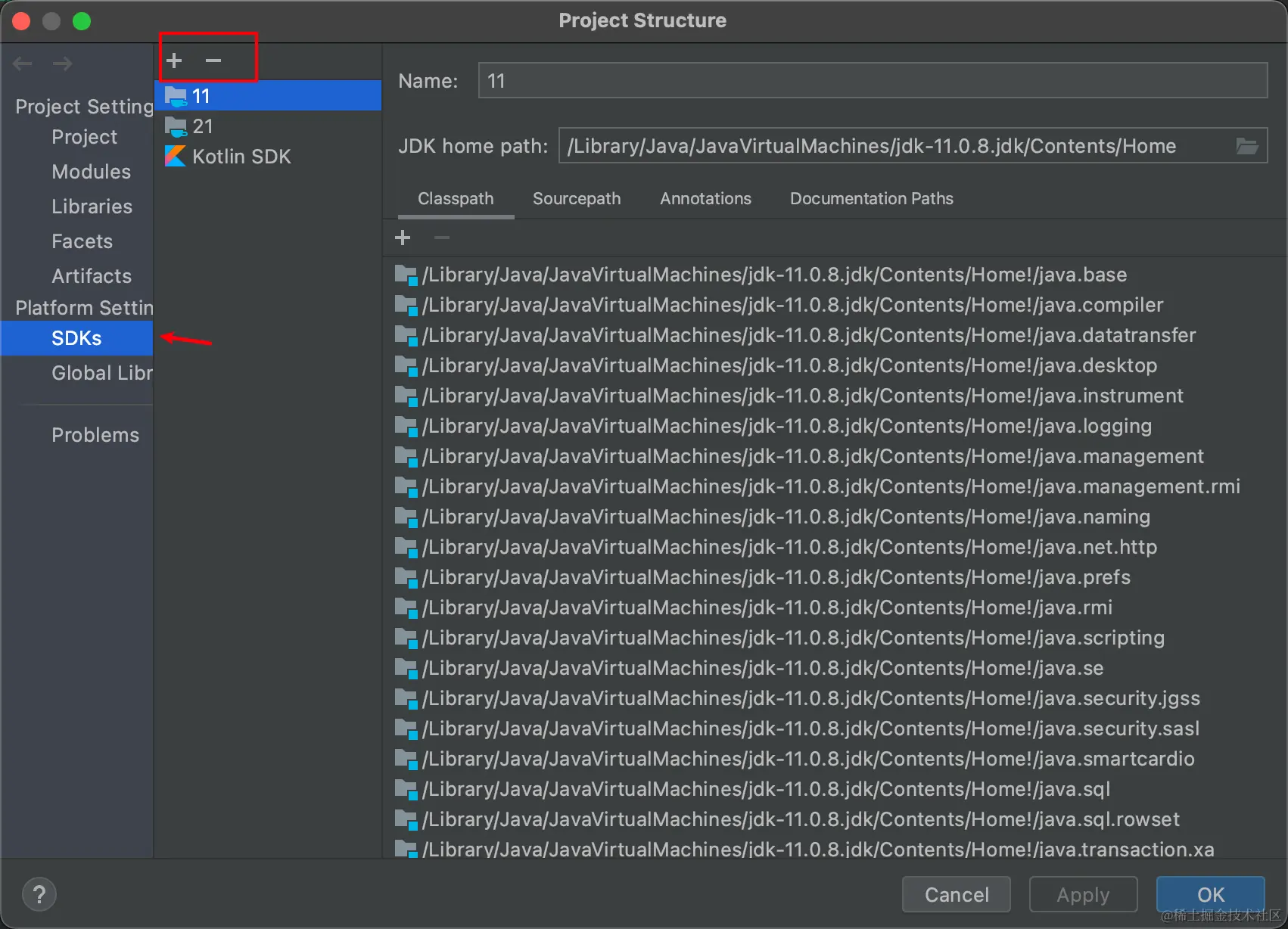Select the JDK 11 SDK entry
Viewport: 1288px width, 929px height.
[x=268, y=96]
